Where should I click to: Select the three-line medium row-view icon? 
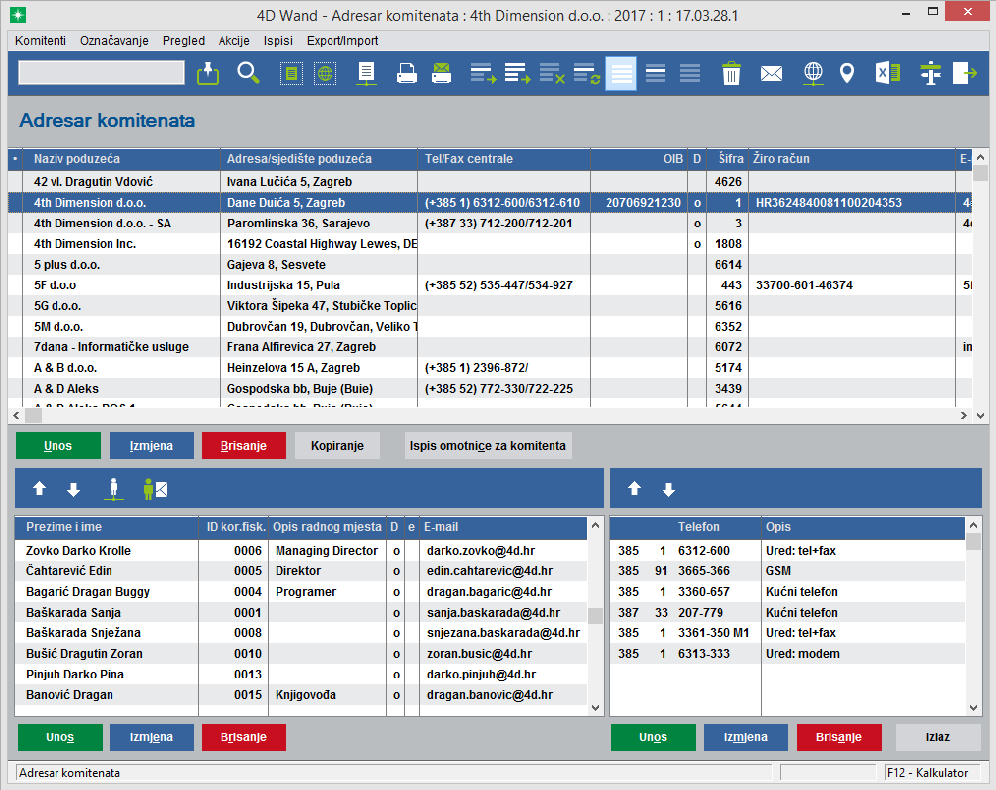click(x=656, y=73)
